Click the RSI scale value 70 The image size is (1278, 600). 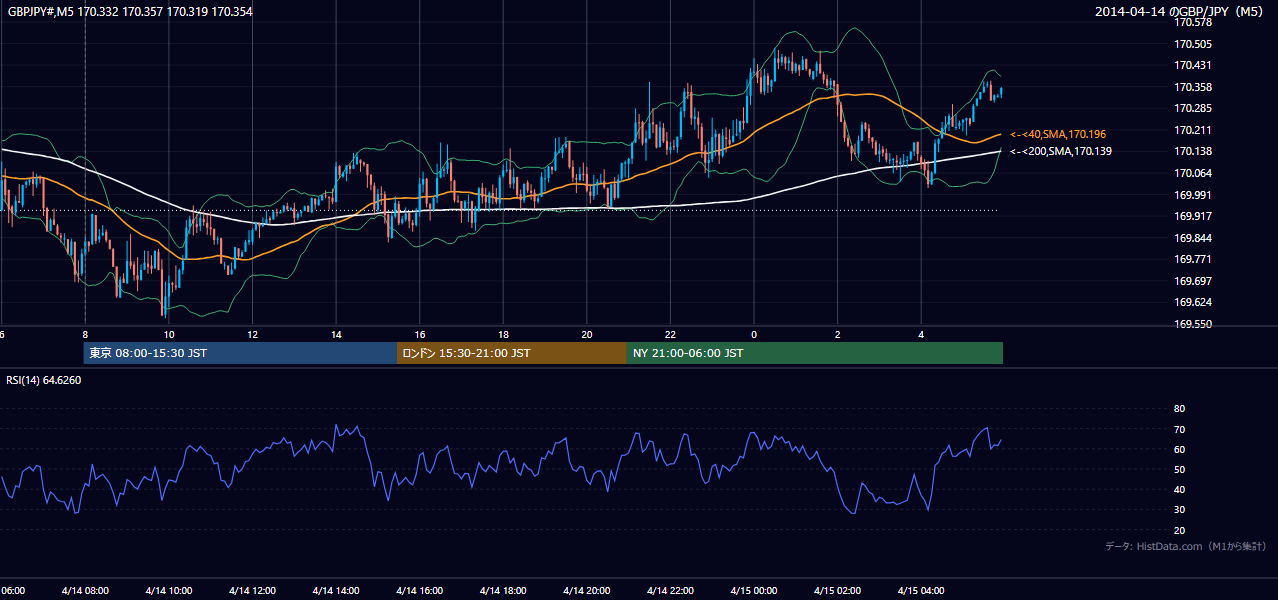point(1179,429)
